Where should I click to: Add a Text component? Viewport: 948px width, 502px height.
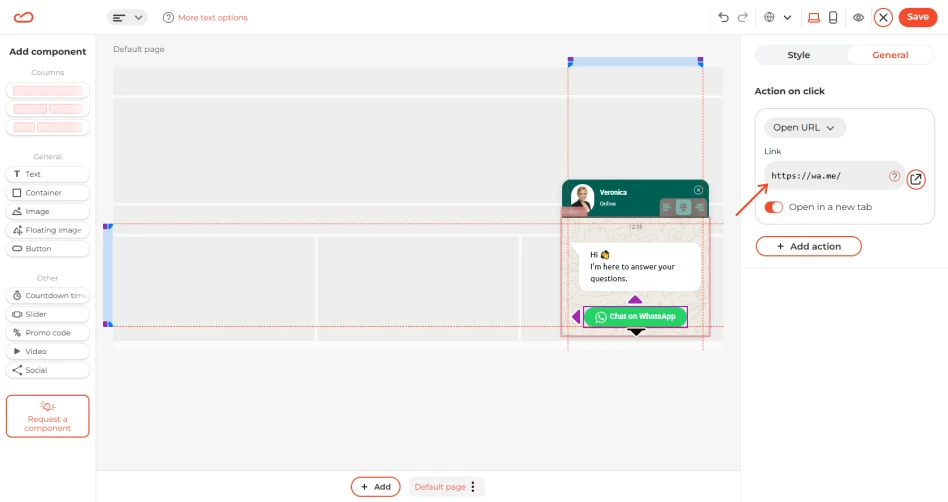coord(48,174)
